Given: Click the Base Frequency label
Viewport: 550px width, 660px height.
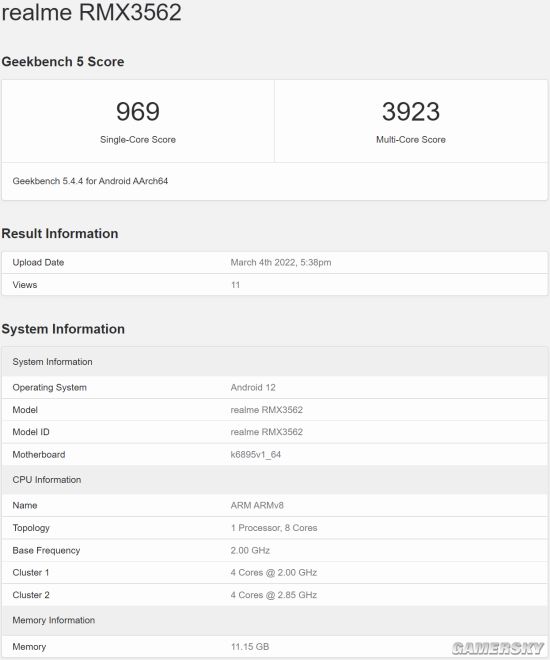Looking at the screenshot, I should pyautogui.click(x=46, y=551).
